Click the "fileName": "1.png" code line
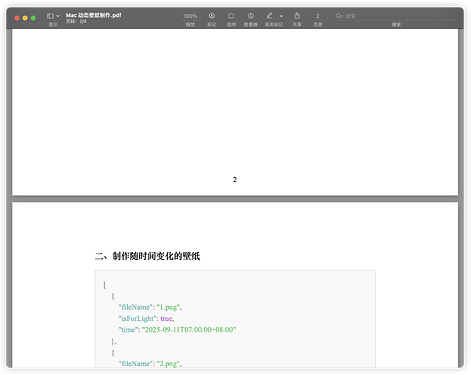 tap(150, 307)
